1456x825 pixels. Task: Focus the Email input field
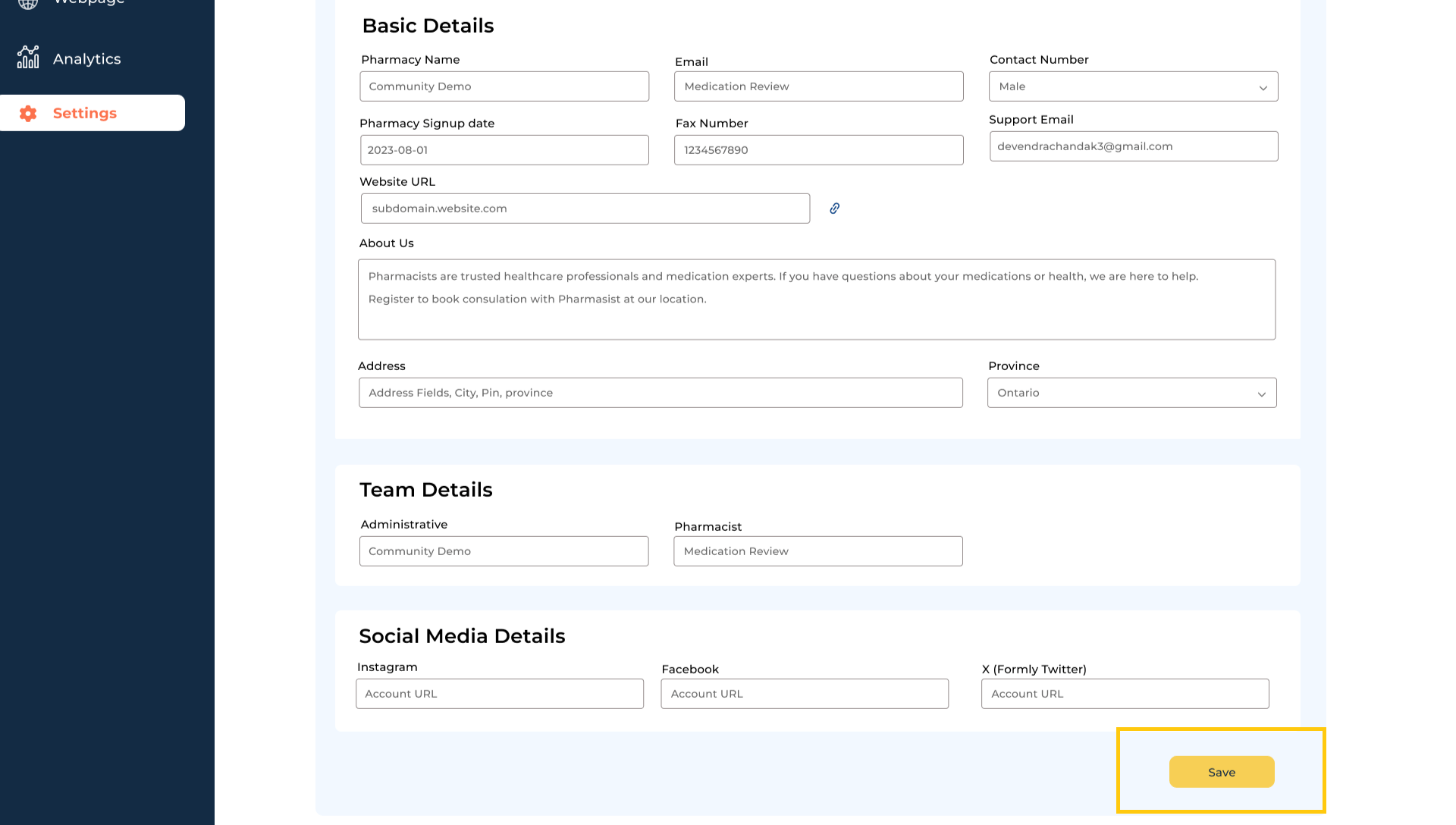[x=818, y=86]
